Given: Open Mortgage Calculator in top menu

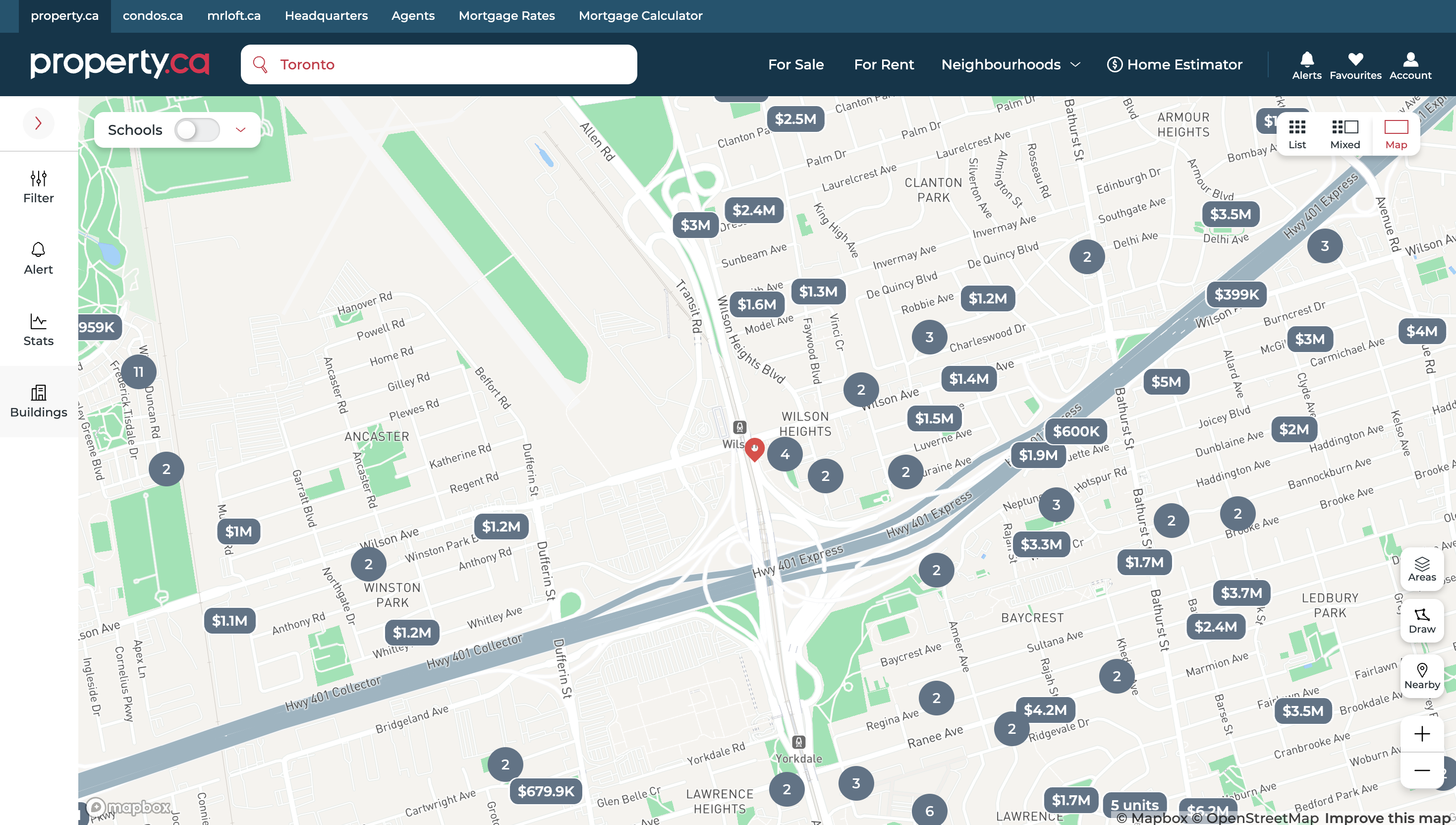Looking at the screenshot, I should coord(640,16).
